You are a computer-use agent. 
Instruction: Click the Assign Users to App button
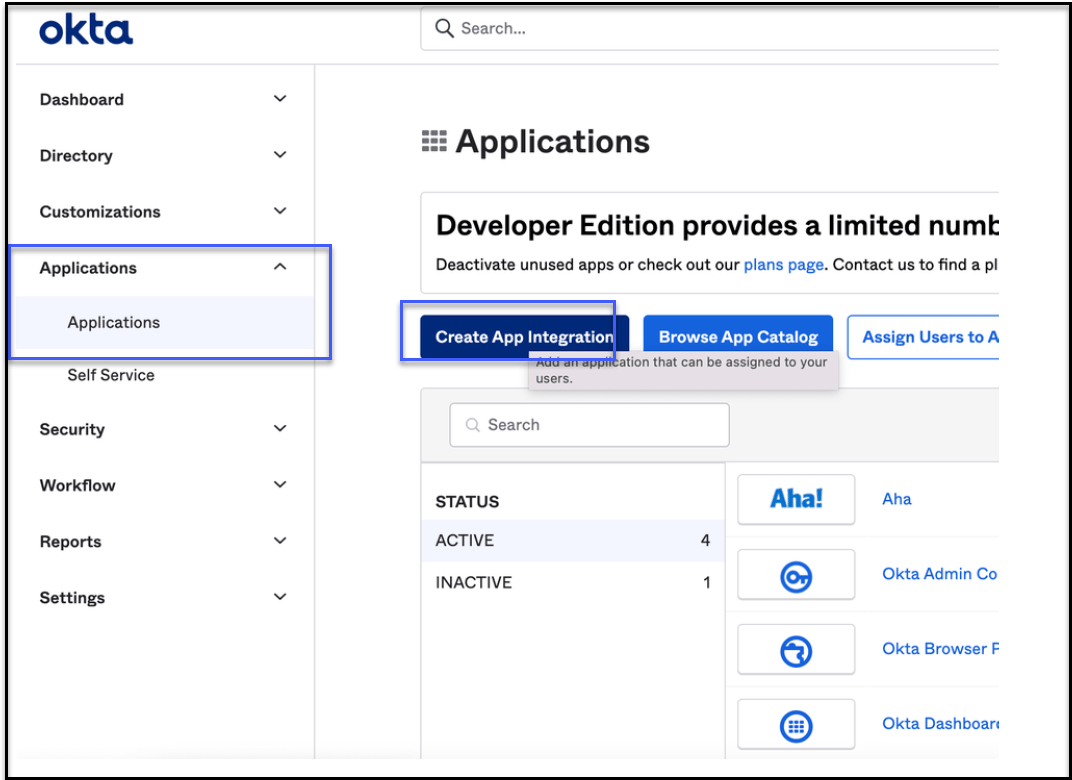[x=923, y=337]
